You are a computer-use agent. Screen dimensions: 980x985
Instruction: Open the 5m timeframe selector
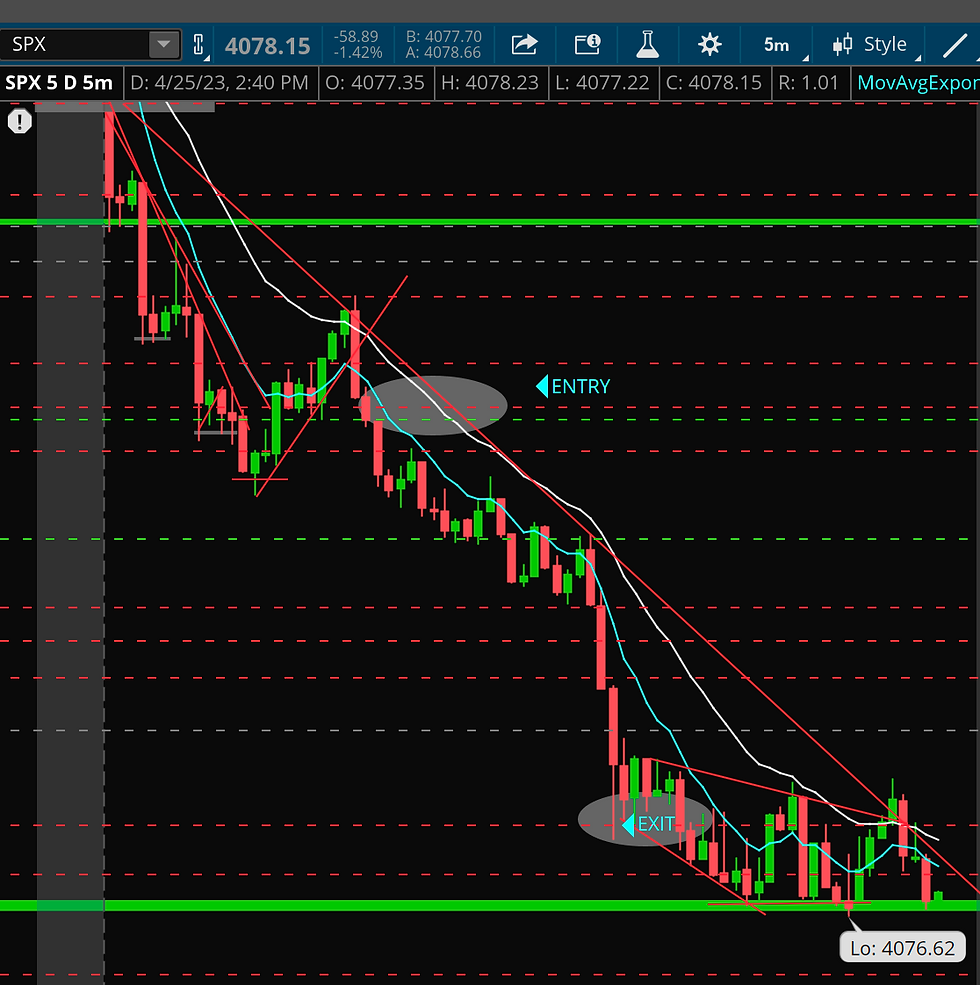(778, 45)
